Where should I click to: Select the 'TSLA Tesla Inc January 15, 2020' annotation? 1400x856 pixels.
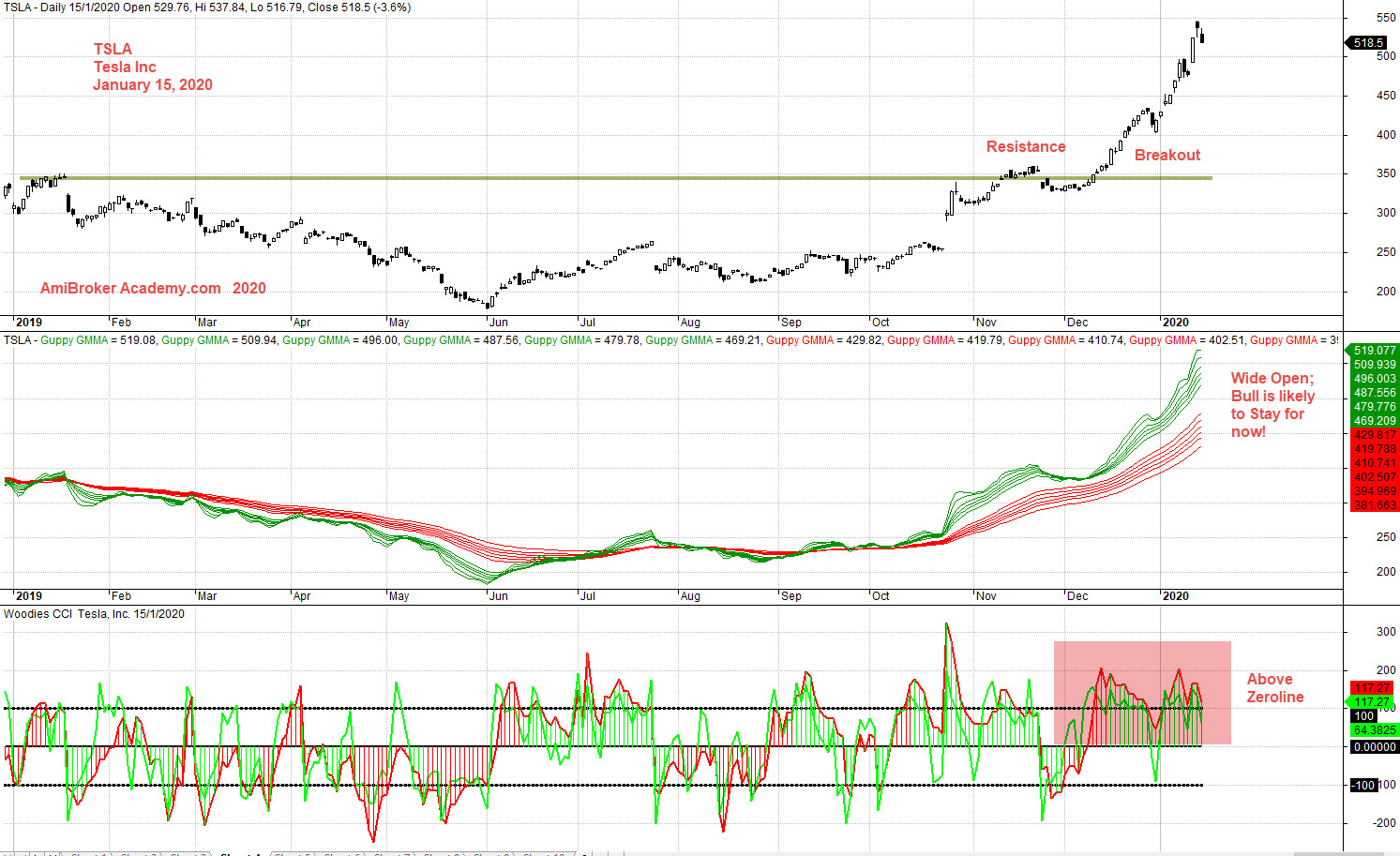[x=153, y=67]
